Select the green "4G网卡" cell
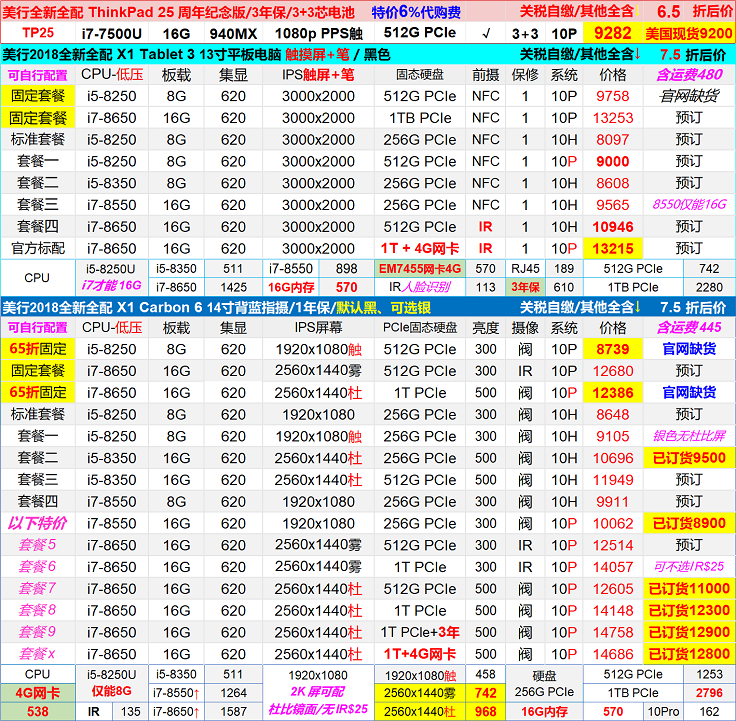The height and width of the screenshot is (721, 736). pyautogui.click(x=38, y=693)
